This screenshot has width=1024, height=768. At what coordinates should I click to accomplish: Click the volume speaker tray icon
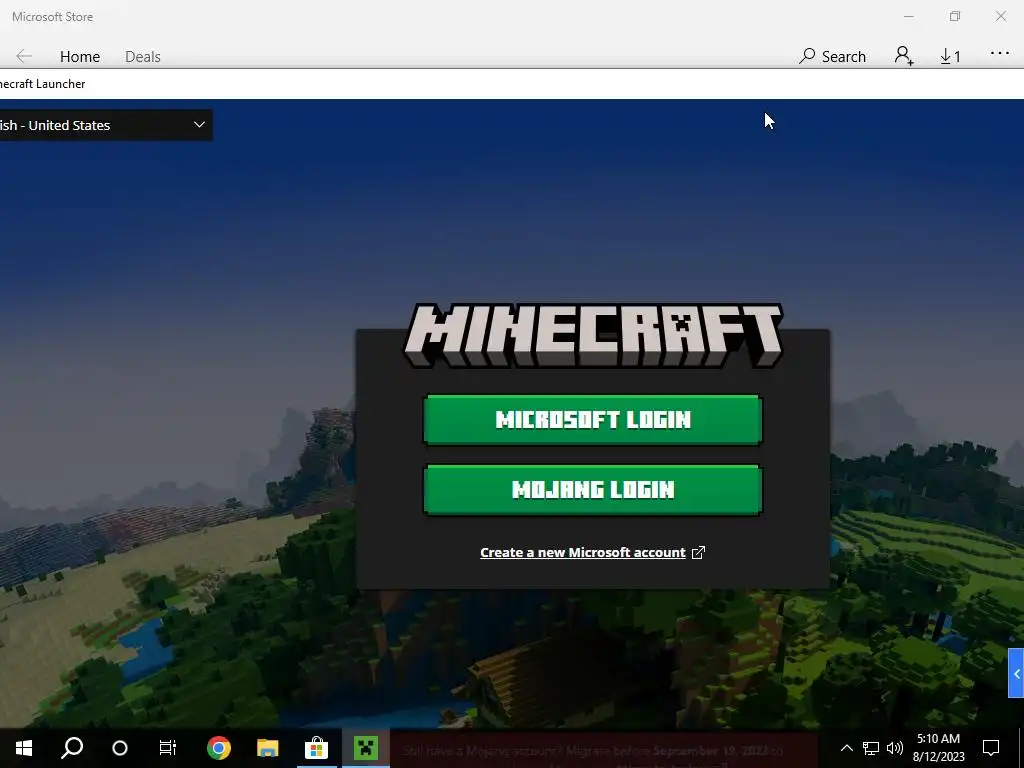pyautogui.click(x=895, y=748)
